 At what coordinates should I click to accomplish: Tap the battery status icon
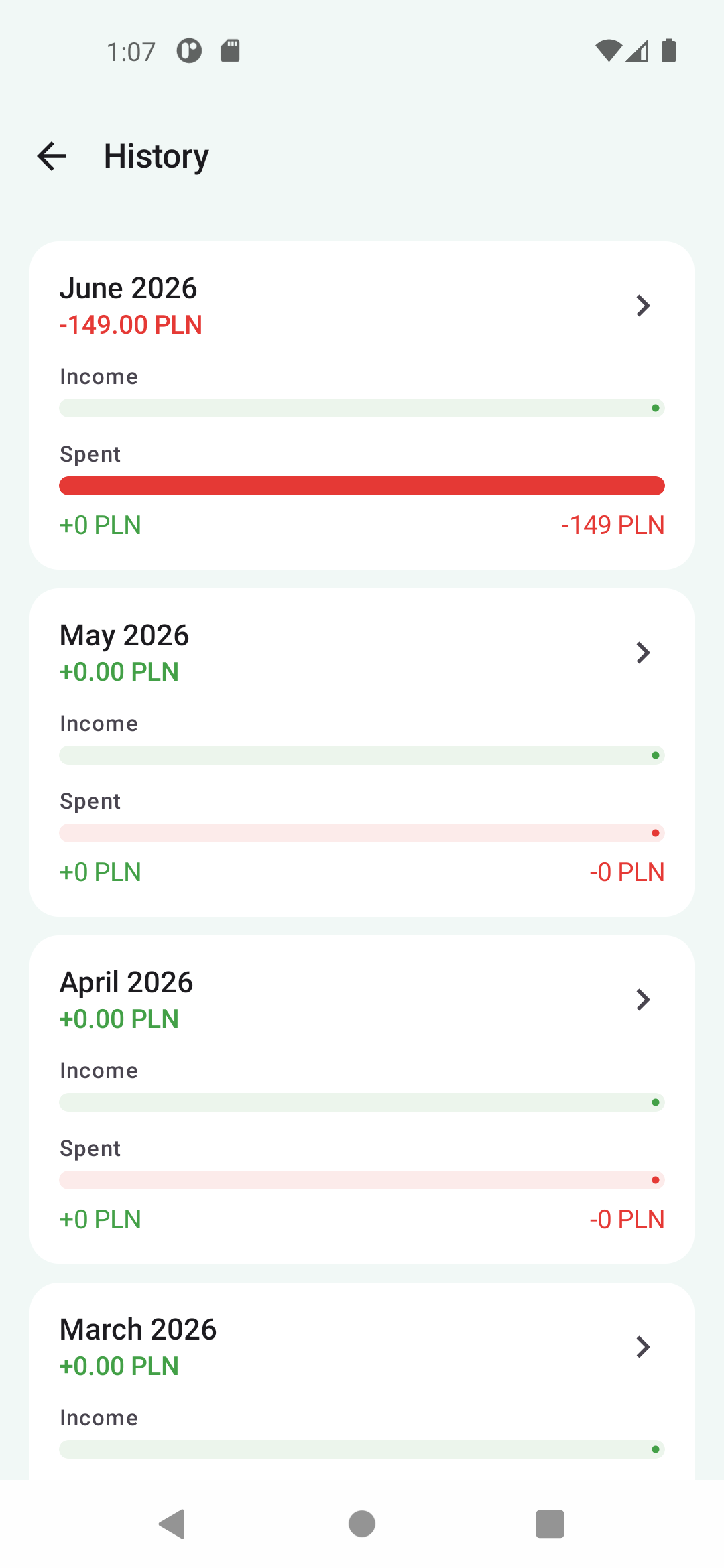pos(668,51)
